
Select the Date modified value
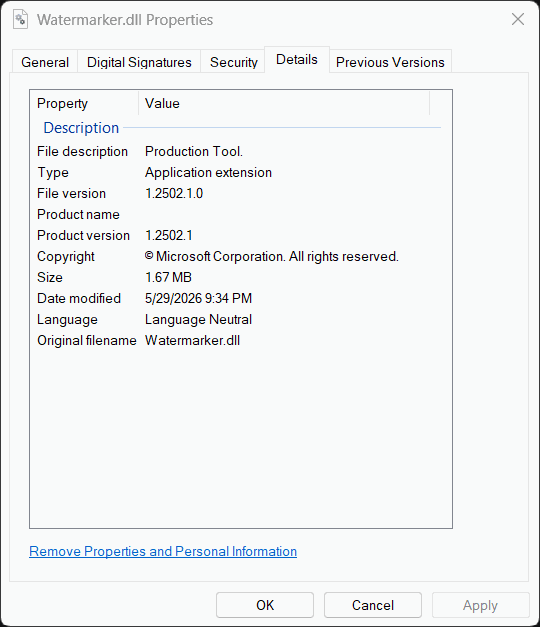(198, 299)
